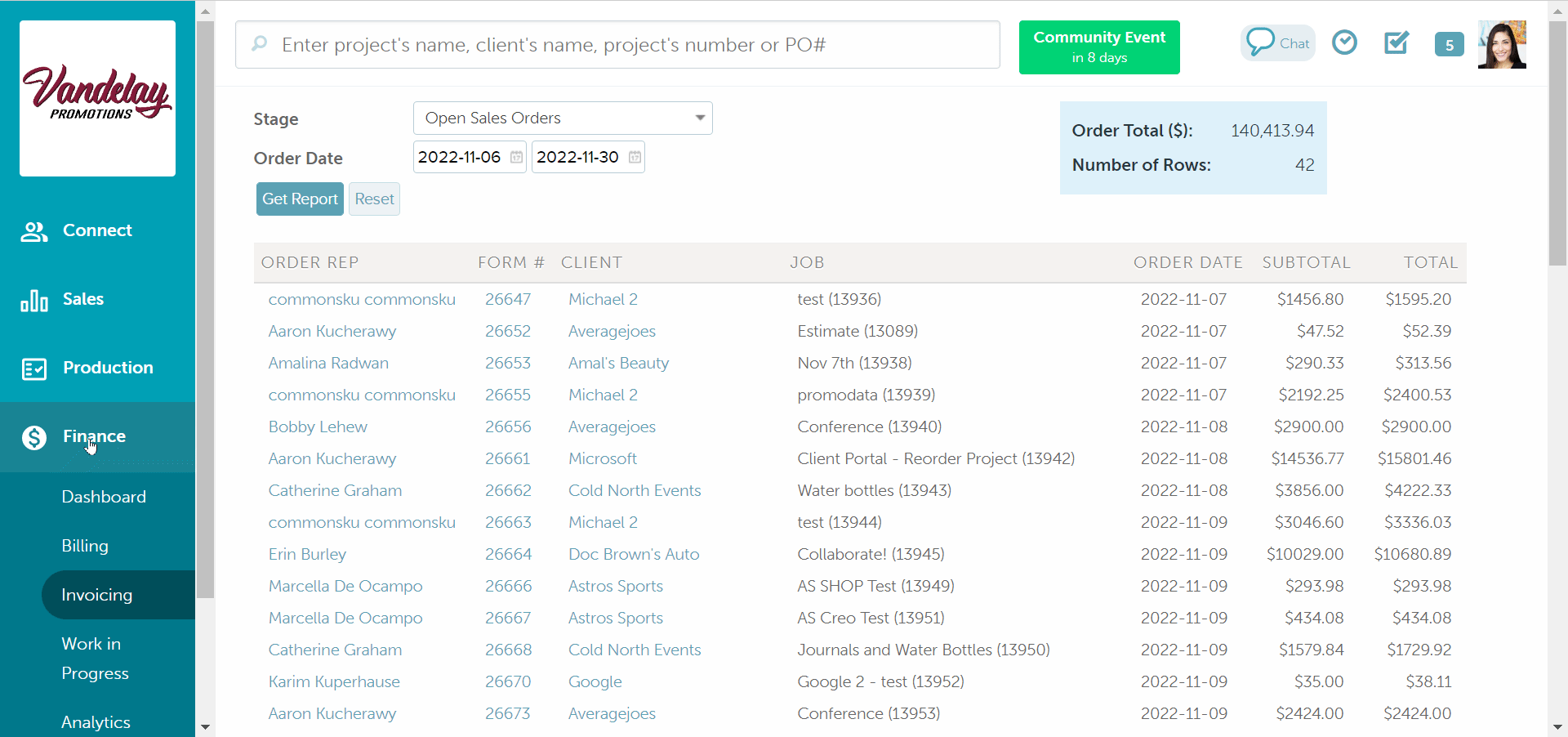Open the Sales sidebar section
The height and width of the screenshot is (737, 1568).
pos(83,299)
